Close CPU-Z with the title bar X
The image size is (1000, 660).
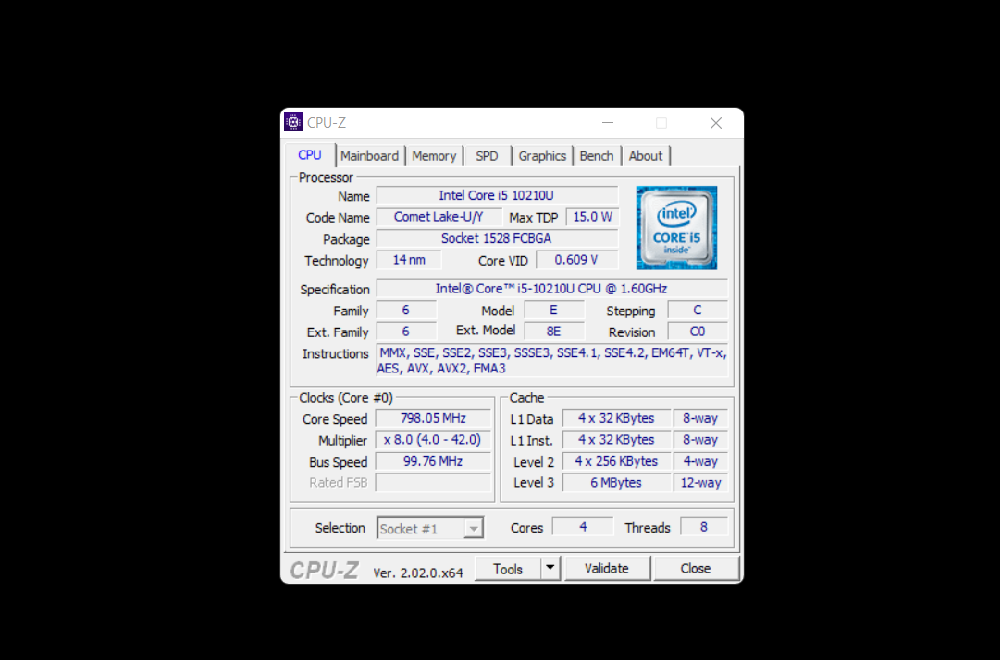716,122
